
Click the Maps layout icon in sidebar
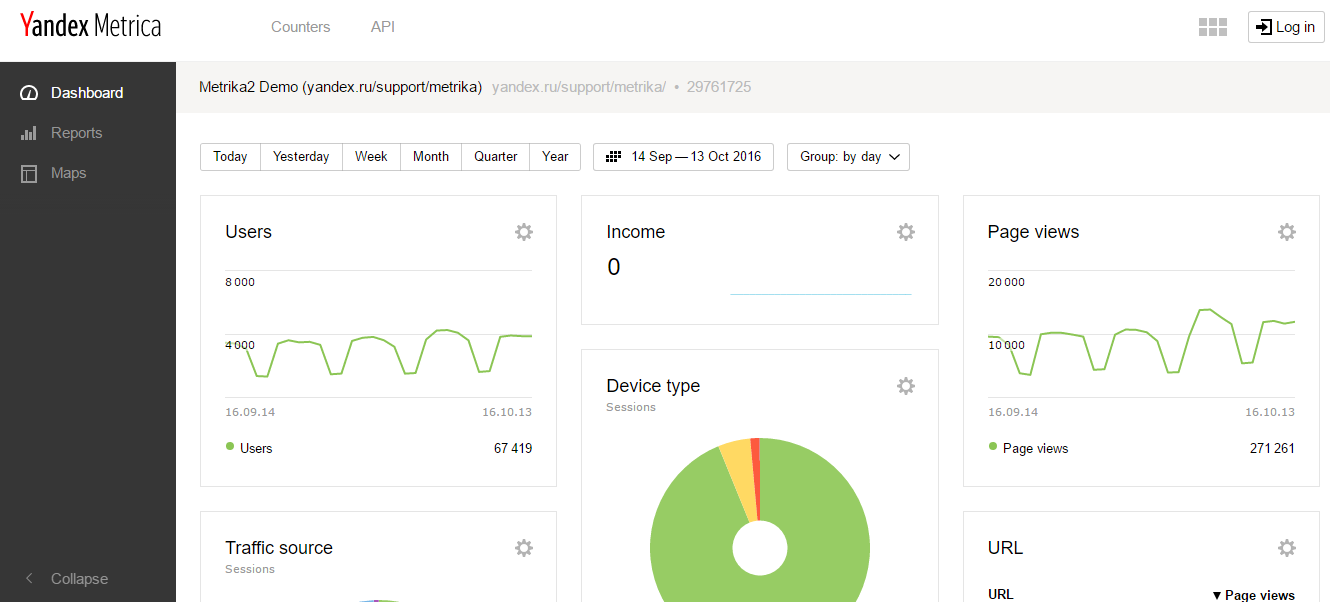click(x=29, y=173)
